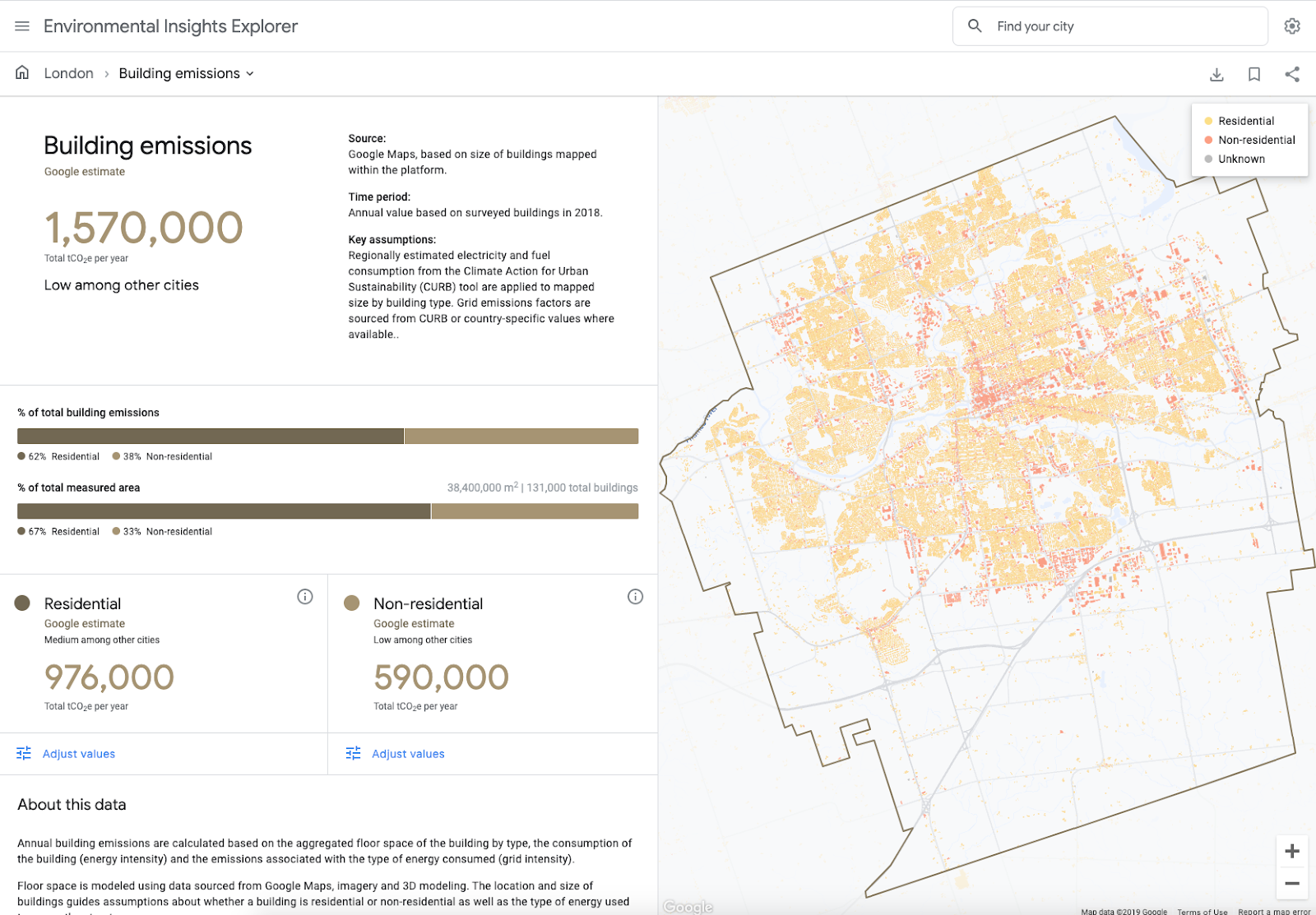
Task: Click Residential segment of emissions bar
Action: [211, 437]
